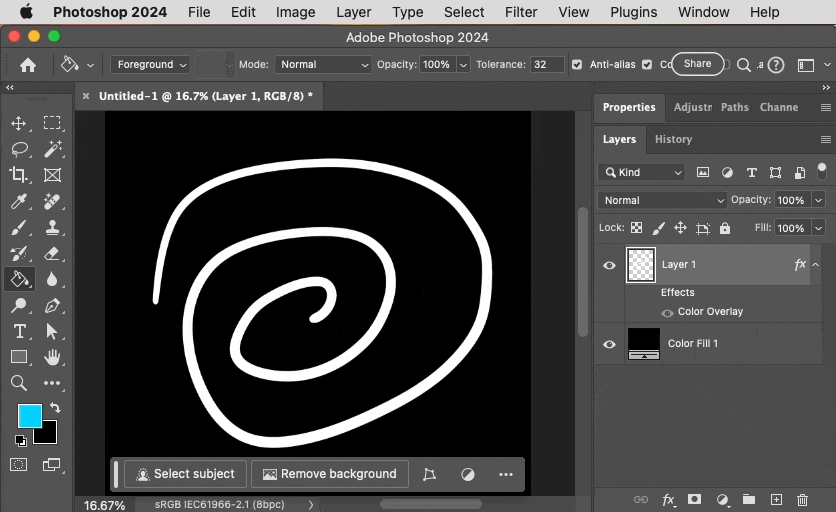836x512 pixels.
Task: Select the Horizontal Type tool
Action: click(x=20, y=331)
